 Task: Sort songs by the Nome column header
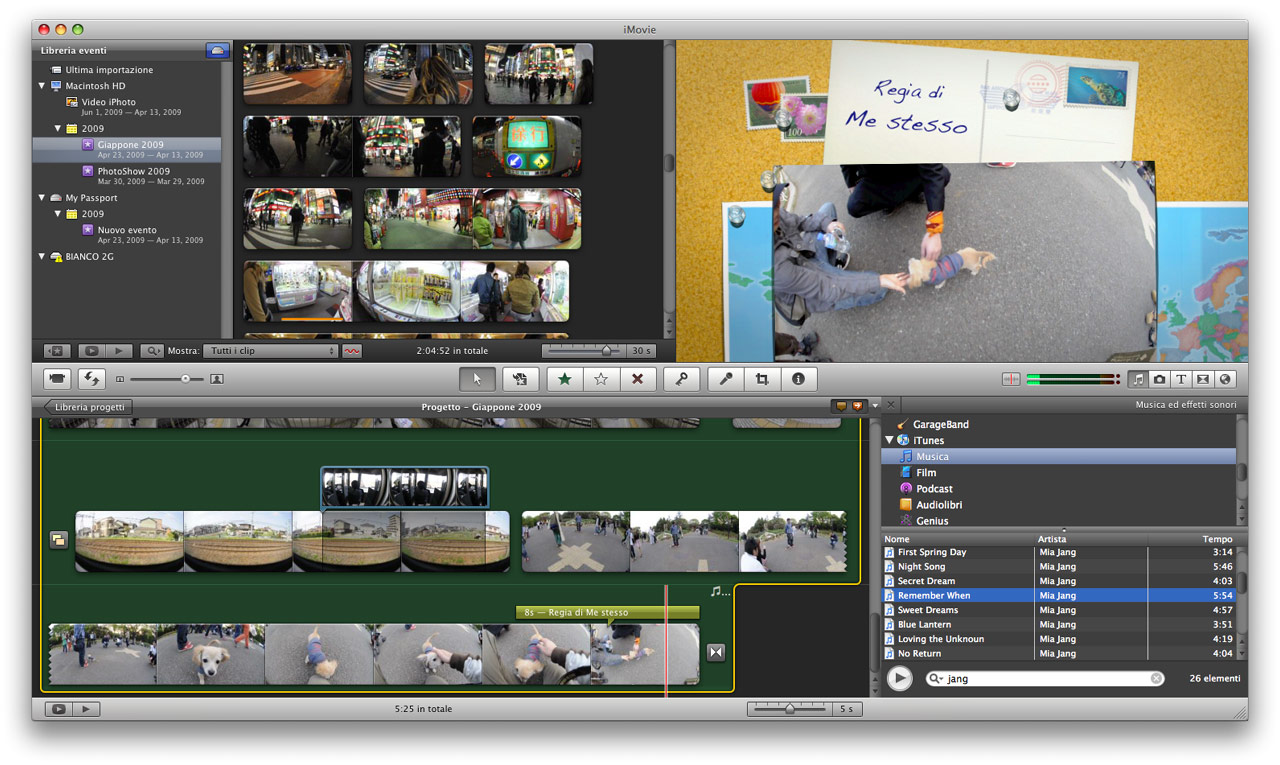click(x=958, y=539)
